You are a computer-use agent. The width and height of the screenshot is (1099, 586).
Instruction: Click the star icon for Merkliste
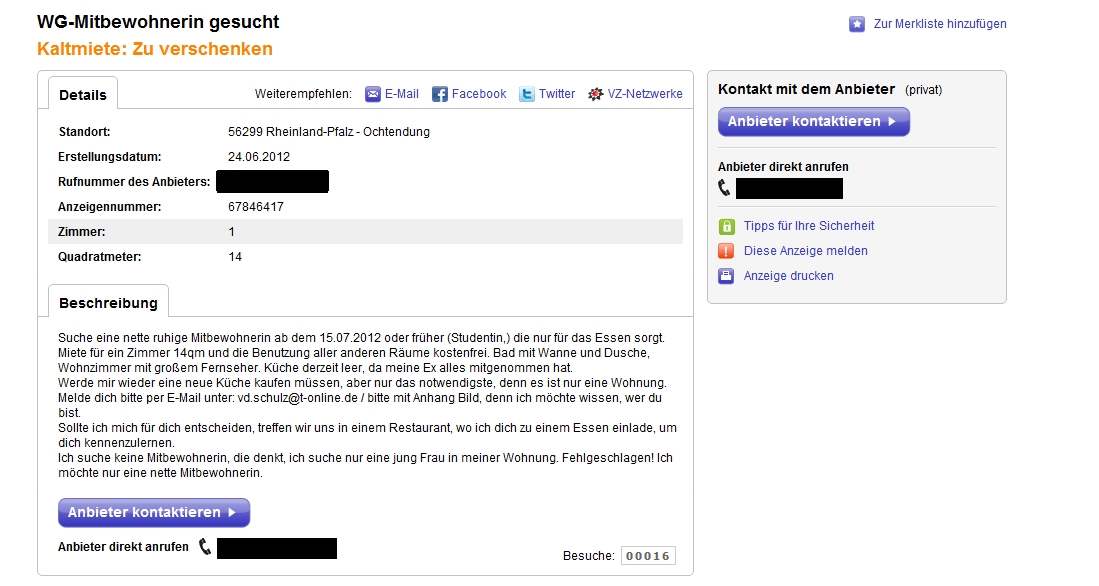pos(857,24)
